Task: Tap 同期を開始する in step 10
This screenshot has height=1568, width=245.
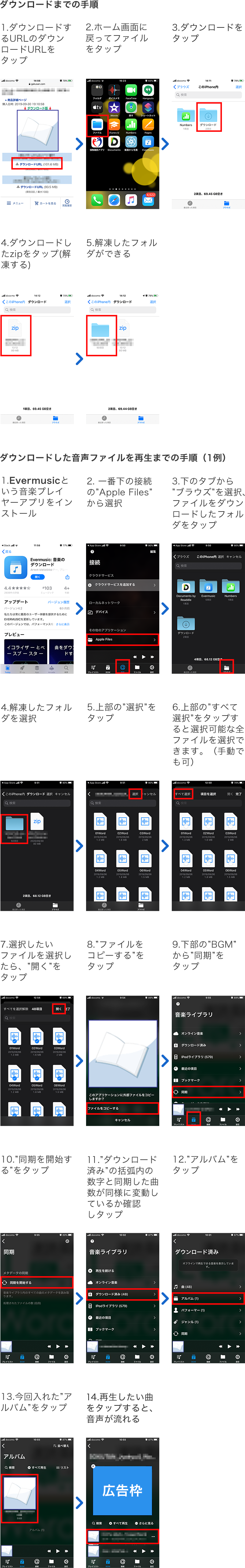Action: click(x=37, y=1282)
